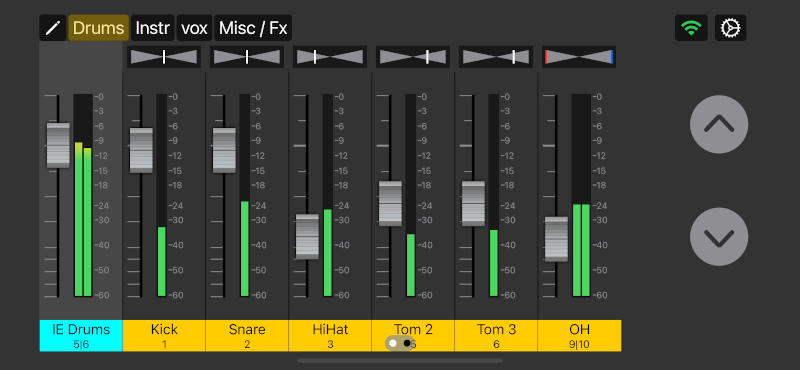Click the Snare pan control
Screen dimensions: 800x370
point(247,57)
